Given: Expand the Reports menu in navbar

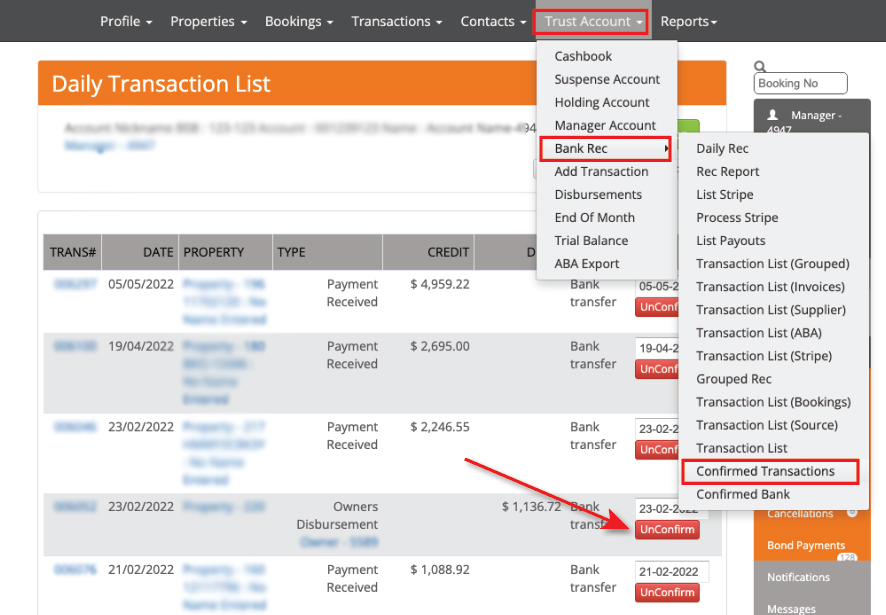Looking at the screenshot, I should coord(689,21).
